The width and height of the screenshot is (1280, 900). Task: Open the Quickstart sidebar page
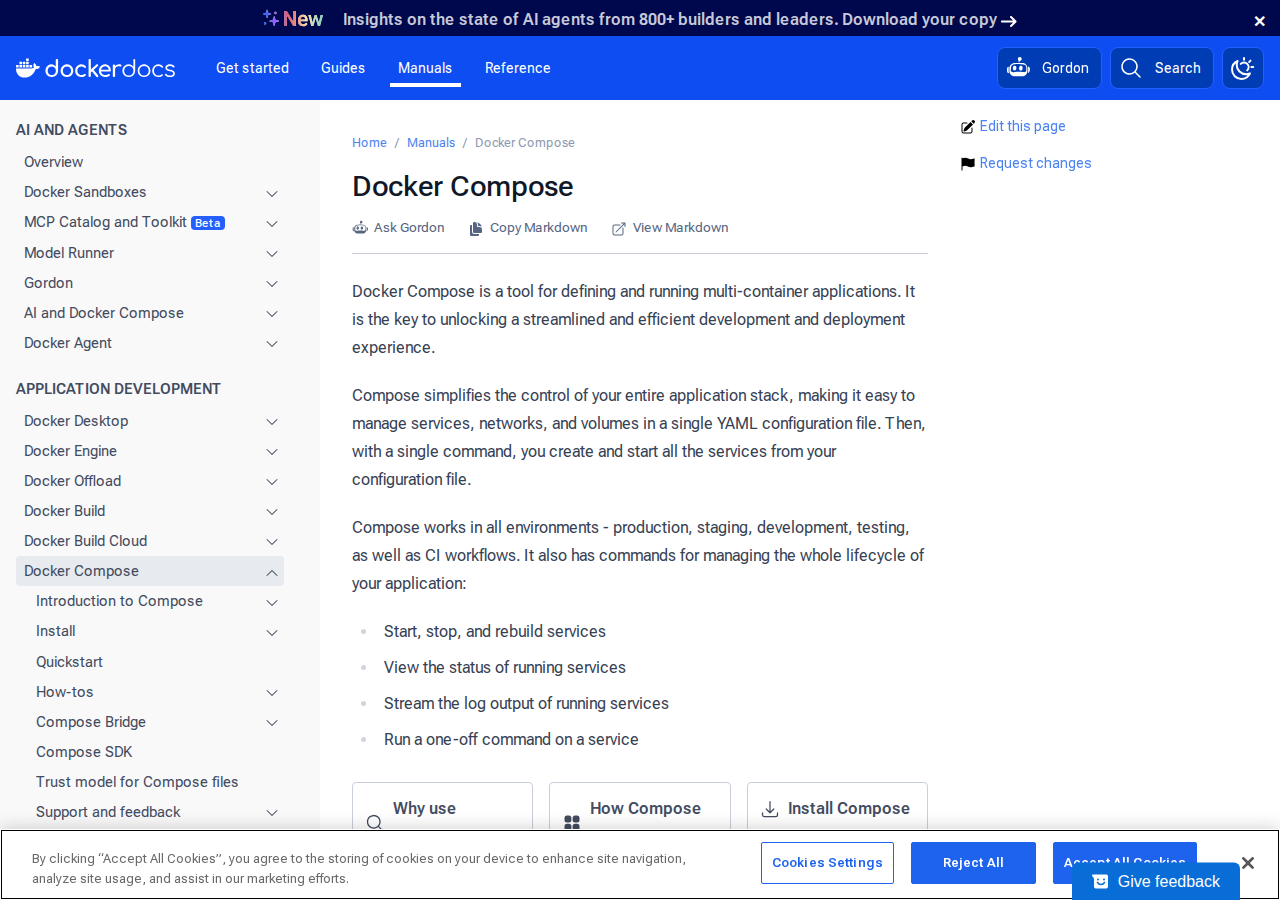[x=69, y=662]
